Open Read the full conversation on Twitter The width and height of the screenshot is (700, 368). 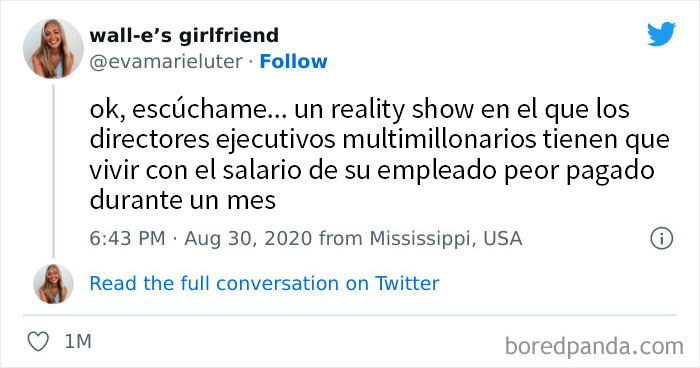pyautogui.click(x=264, y=284)
